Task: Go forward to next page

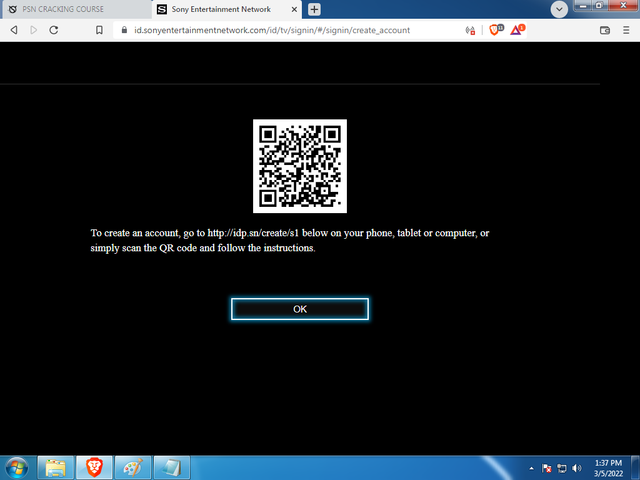Action: (x=33, y=30)
